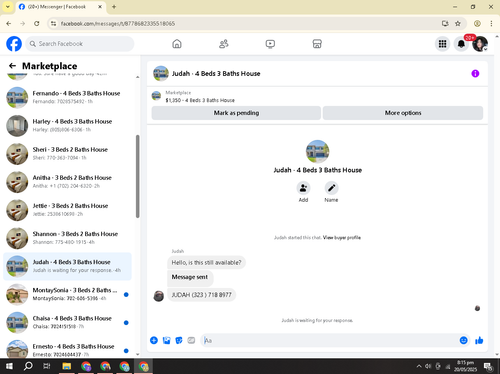500x374 pixels.
Task: Go back using Marketplace back arrow
Action: click(12, 66)
